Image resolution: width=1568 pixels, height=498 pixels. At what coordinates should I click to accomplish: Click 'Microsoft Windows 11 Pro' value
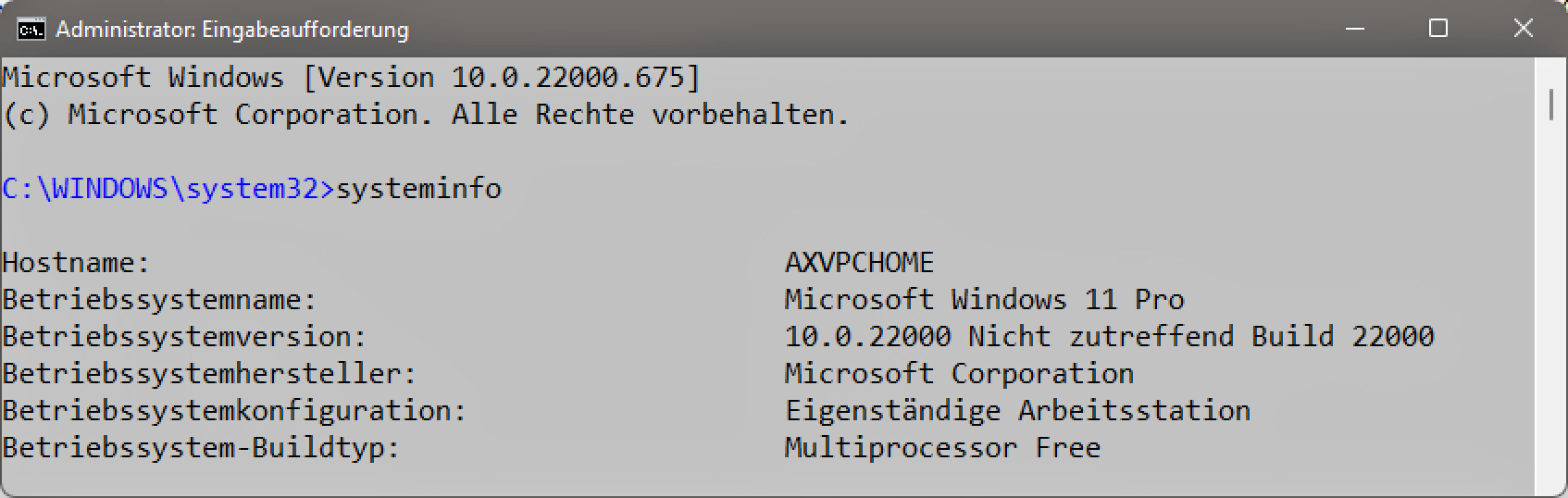[984, 300]
